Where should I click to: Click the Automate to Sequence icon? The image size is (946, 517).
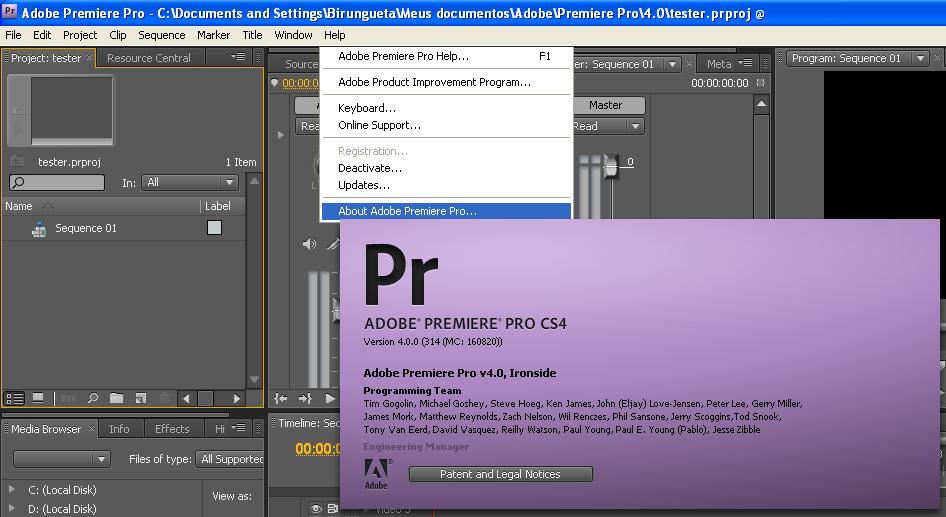click(68, 398)
